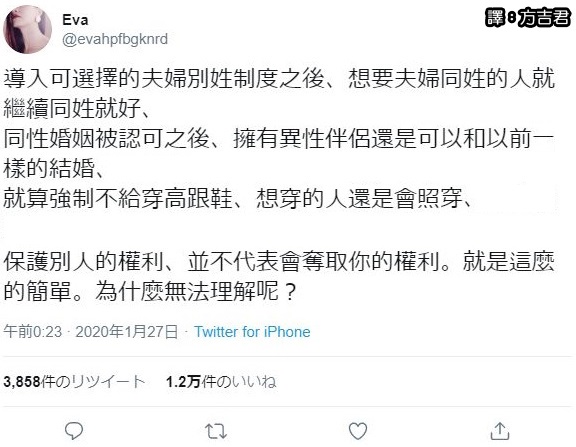Screen dimensions: 576x447
Task: Open the share upload icon
Action: click(500, 430)
